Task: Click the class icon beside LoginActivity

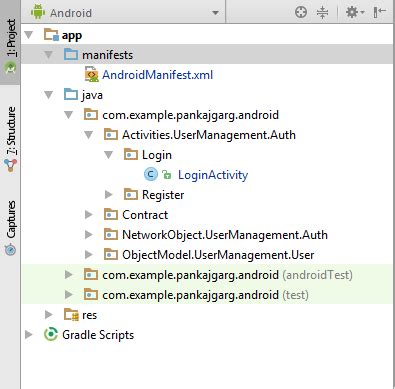Action: coord(151,174)
